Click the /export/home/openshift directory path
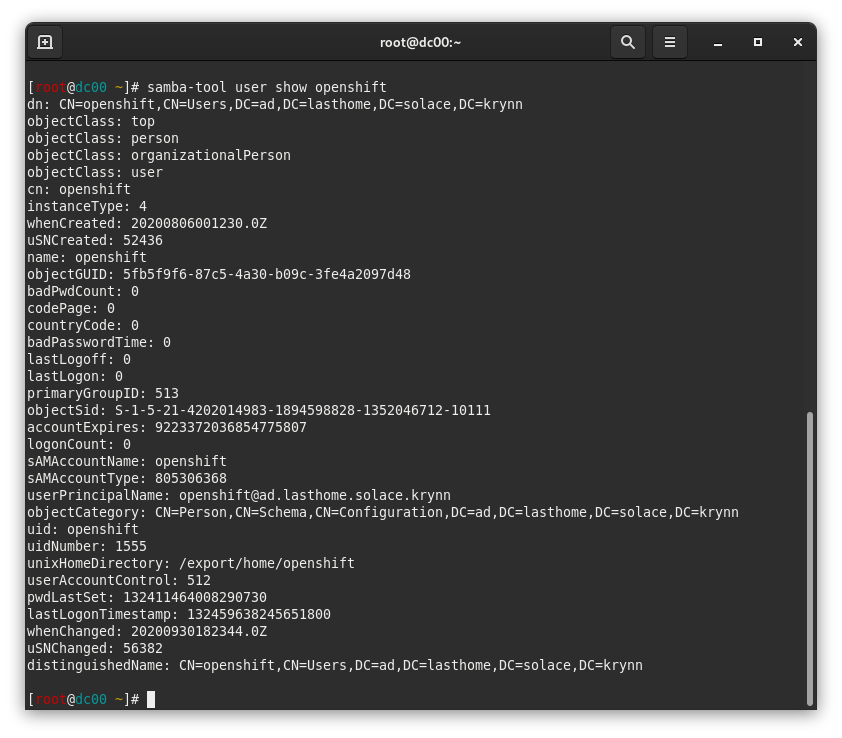The width and height of the screenshot is (842, 738). [266, 563]
